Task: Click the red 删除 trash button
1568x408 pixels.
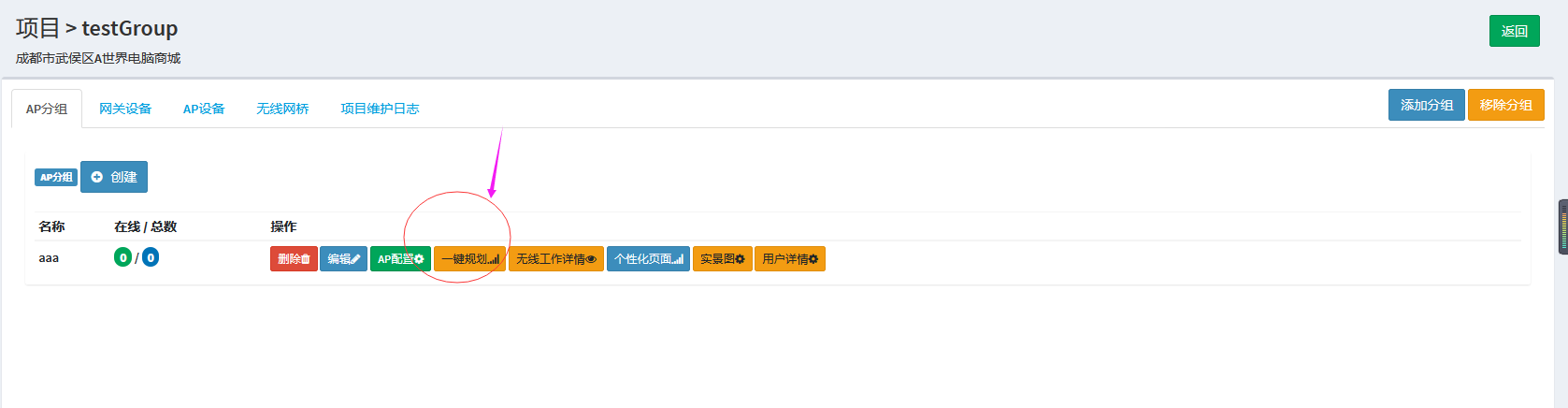Action: pyautogui.click(x=294, y=259)
